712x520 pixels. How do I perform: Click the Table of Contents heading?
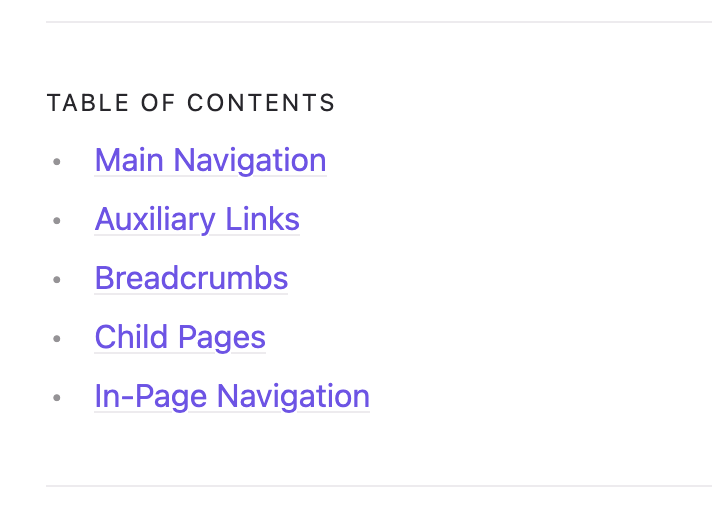191,103
